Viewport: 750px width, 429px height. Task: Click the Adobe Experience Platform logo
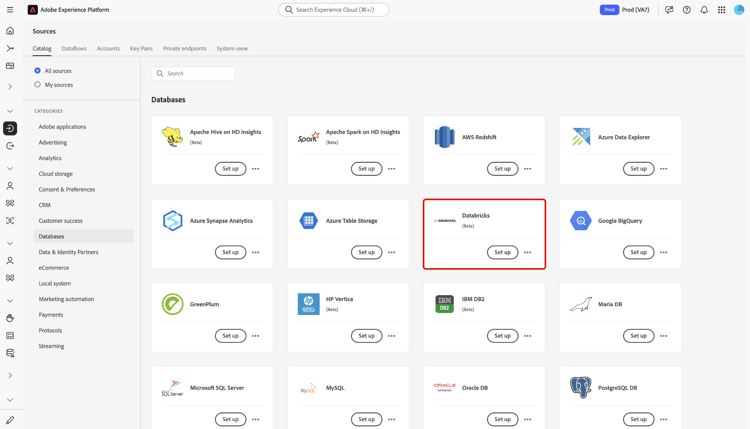[x=33, y=10]
